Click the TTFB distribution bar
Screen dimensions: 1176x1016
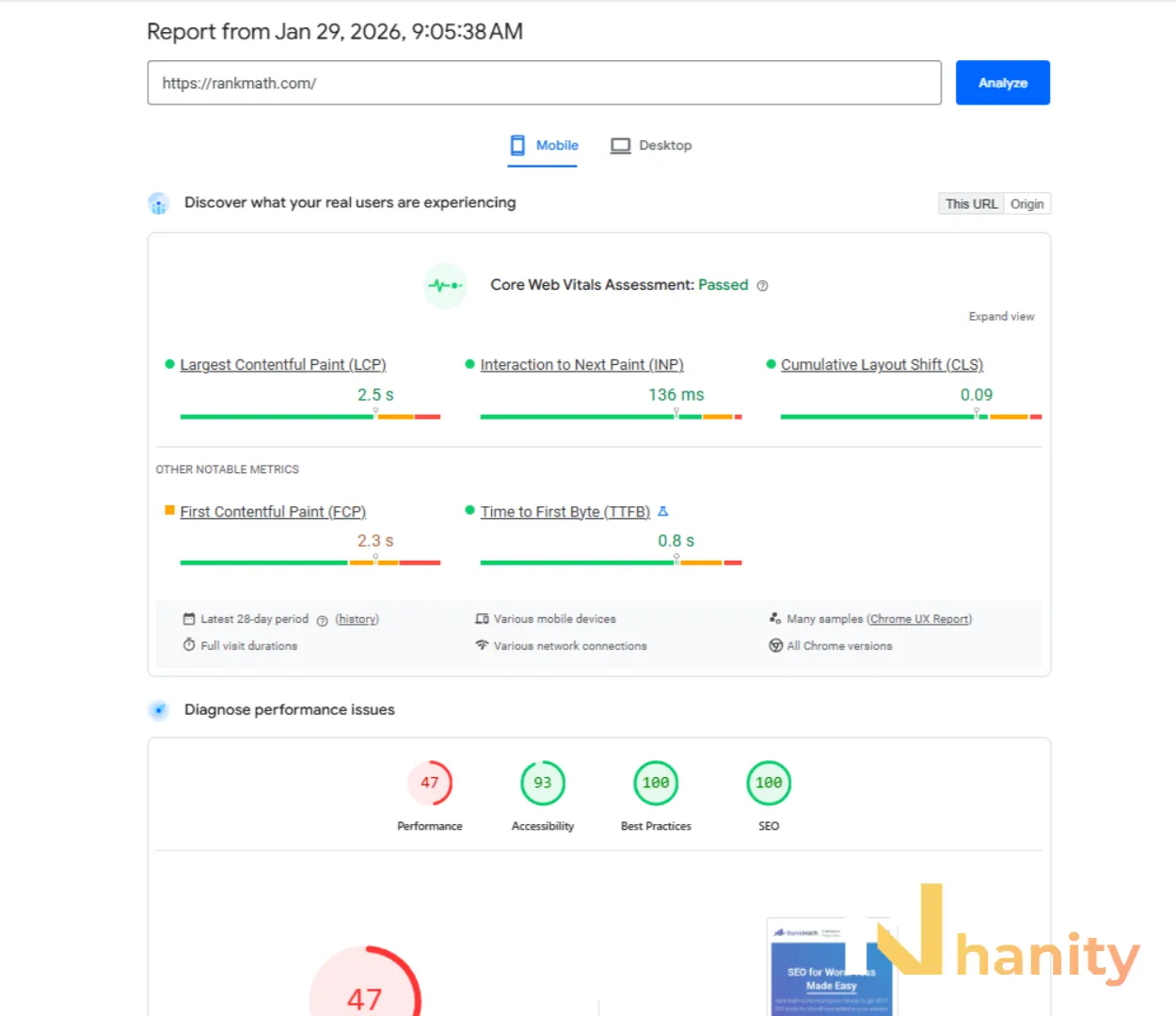611,563
